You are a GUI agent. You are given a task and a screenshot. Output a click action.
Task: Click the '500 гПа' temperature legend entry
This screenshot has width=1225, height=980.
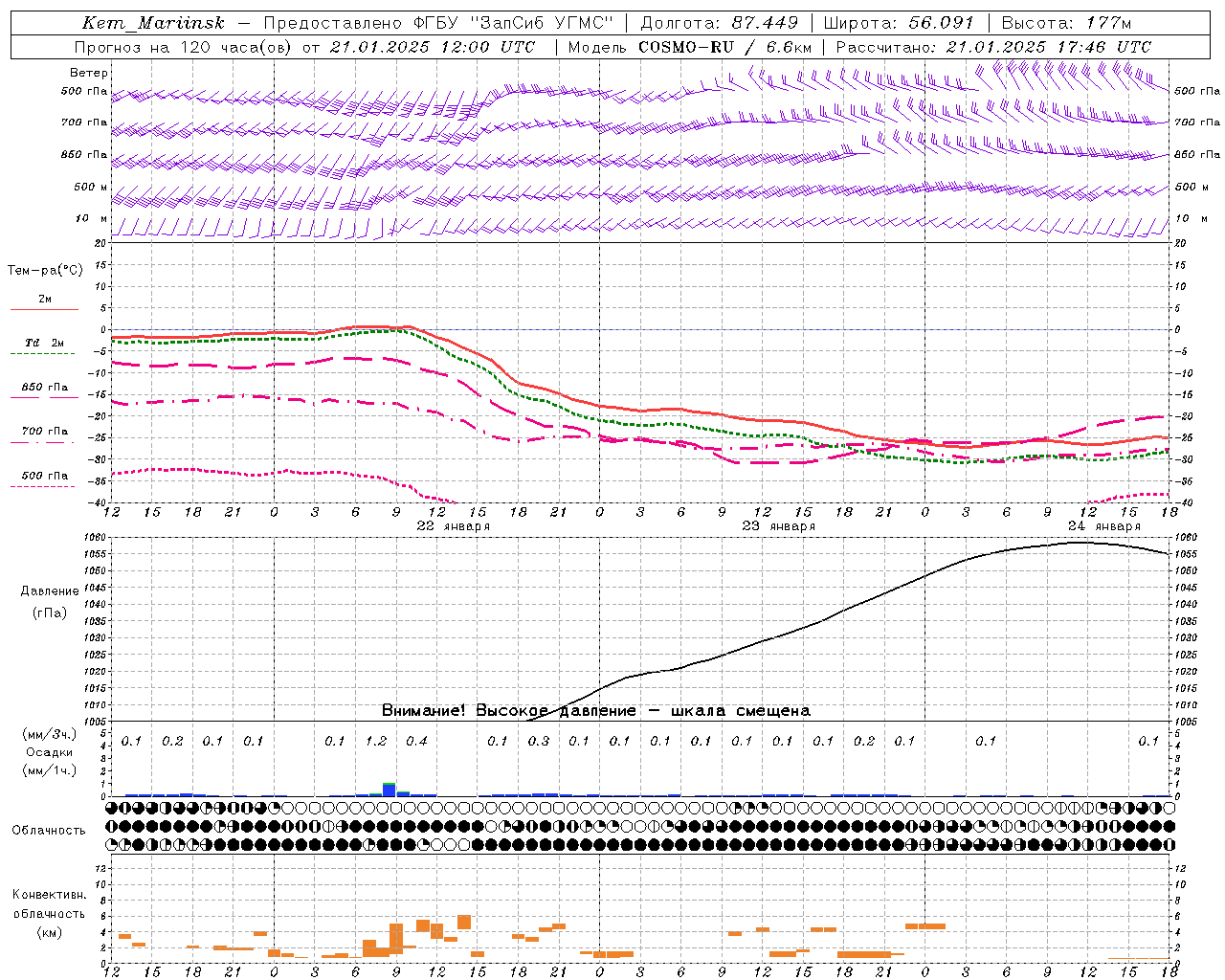tap(45, 476)
